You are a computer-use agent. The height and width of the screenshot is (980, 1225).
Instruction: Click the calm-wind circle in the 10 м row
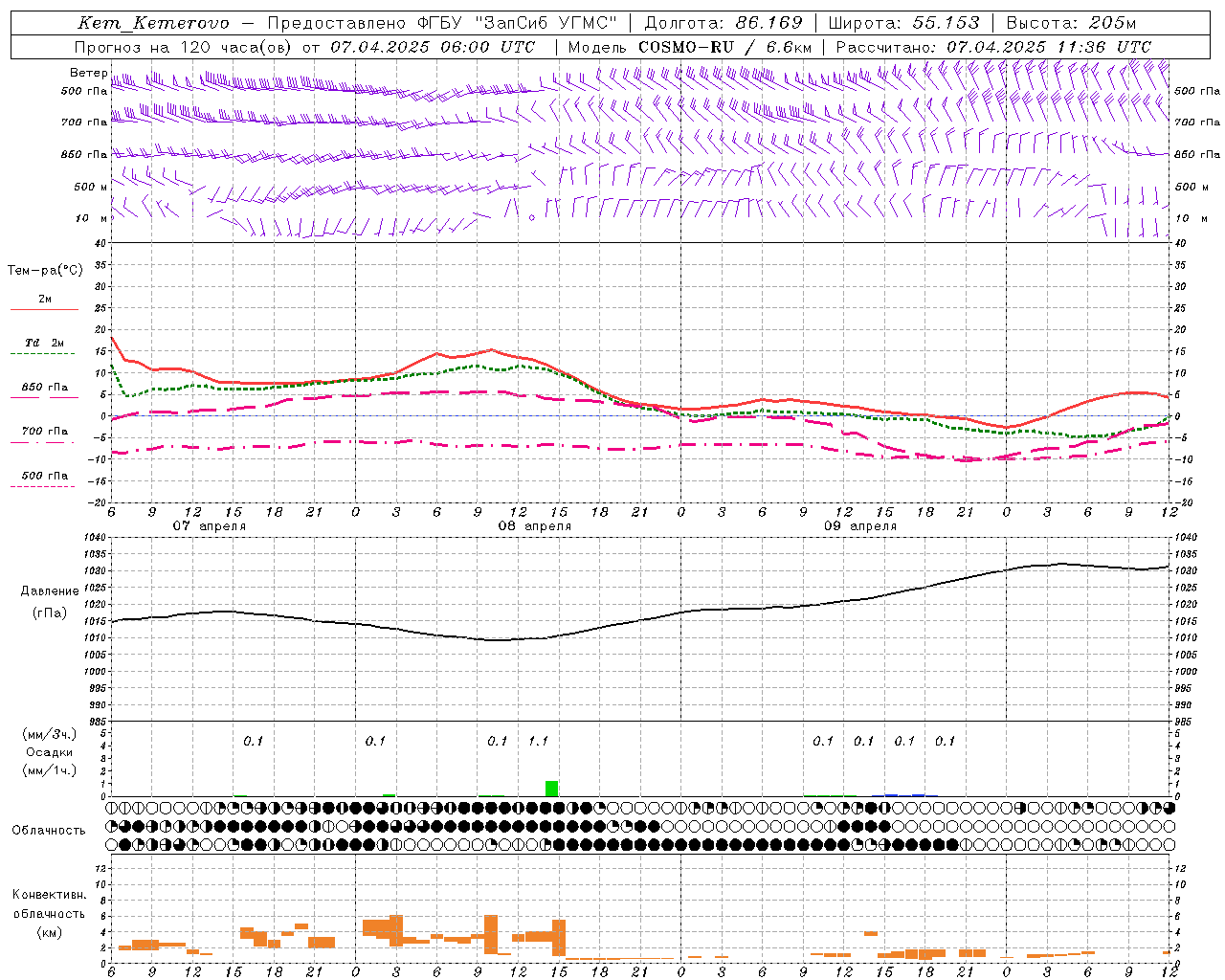531,218
